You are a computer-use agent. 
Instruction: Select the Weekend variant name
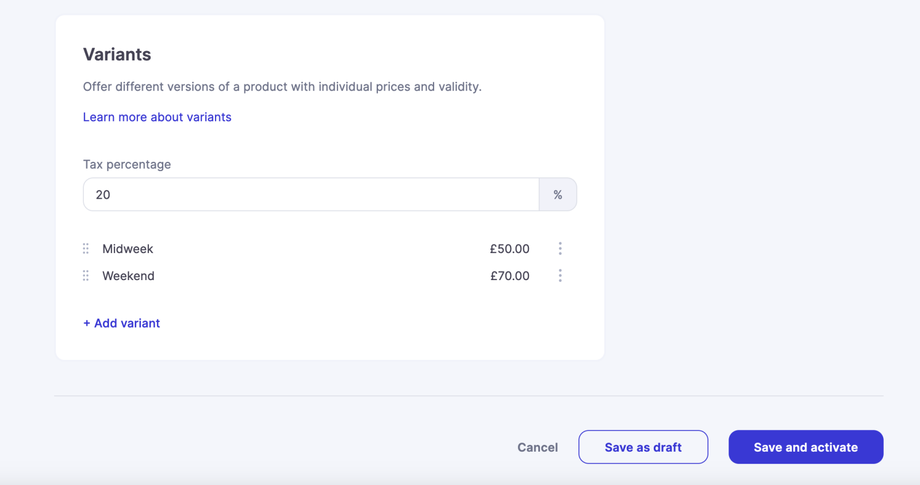click(128, 276)
